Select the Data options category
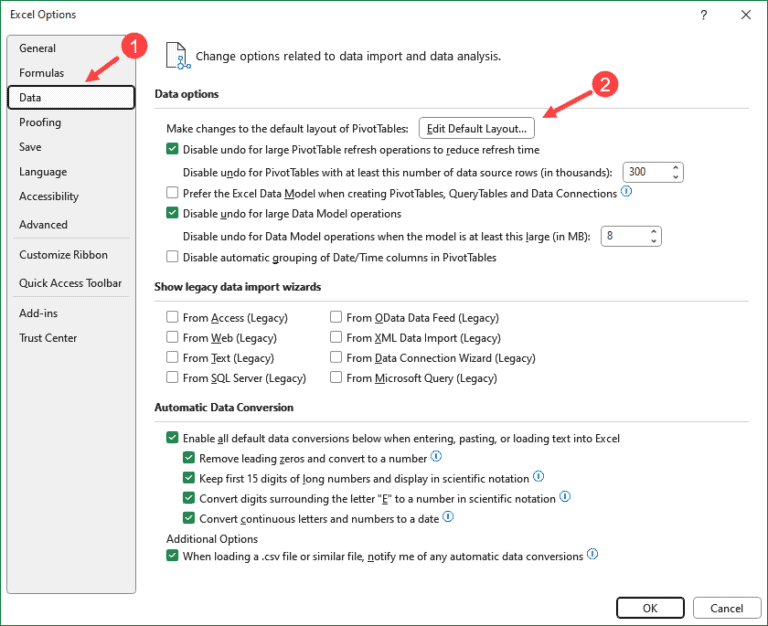 (x=71, y=97)
